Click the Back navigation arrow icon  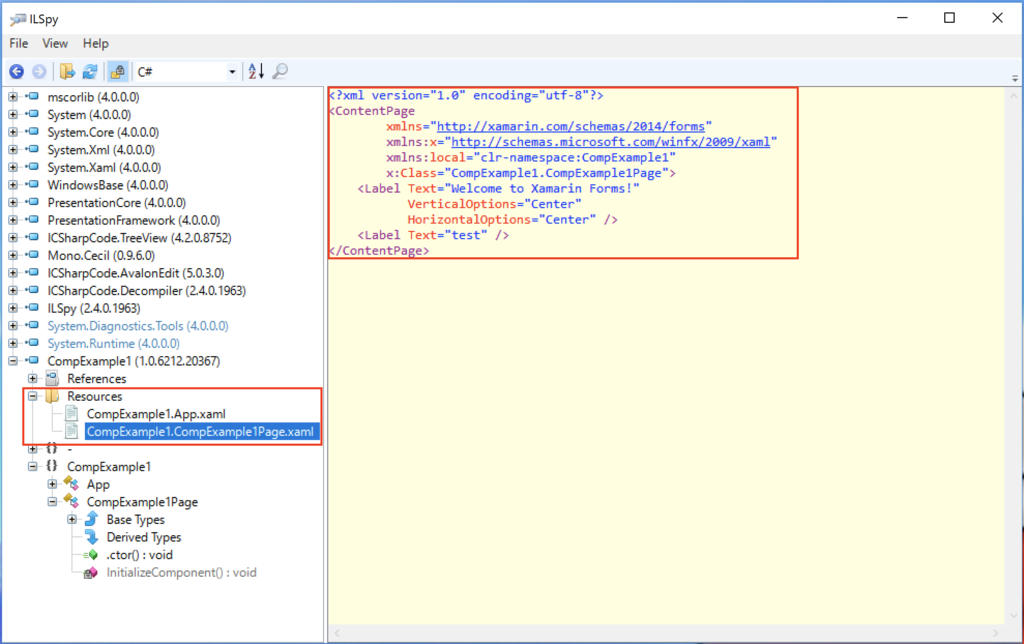[16, 72]
